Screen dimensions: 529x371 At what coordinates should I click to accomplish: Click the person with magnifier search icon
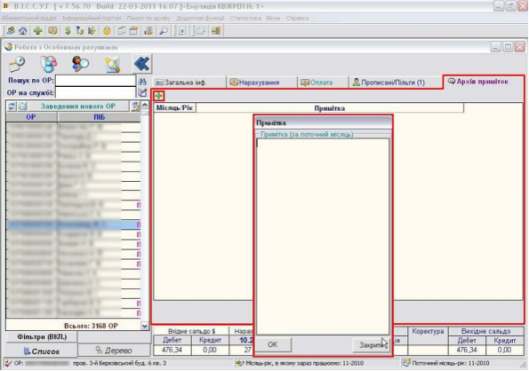[80, 64]
